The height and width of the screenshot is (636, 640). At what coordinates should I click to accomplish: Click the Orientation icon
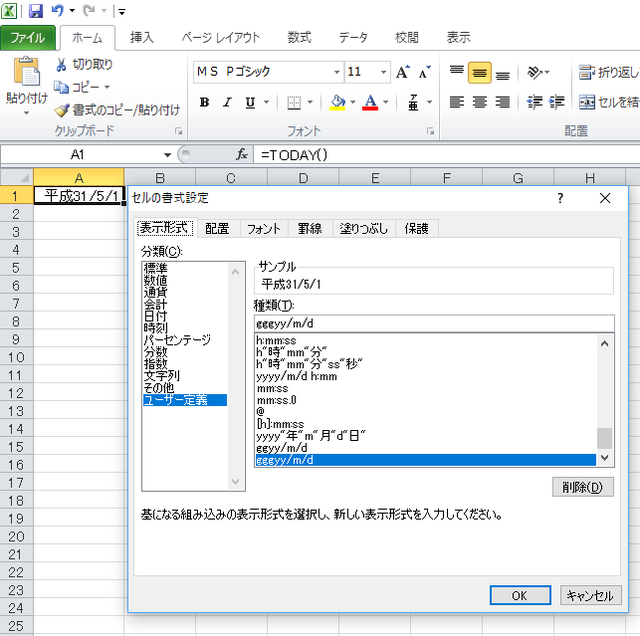coord(534,72)
